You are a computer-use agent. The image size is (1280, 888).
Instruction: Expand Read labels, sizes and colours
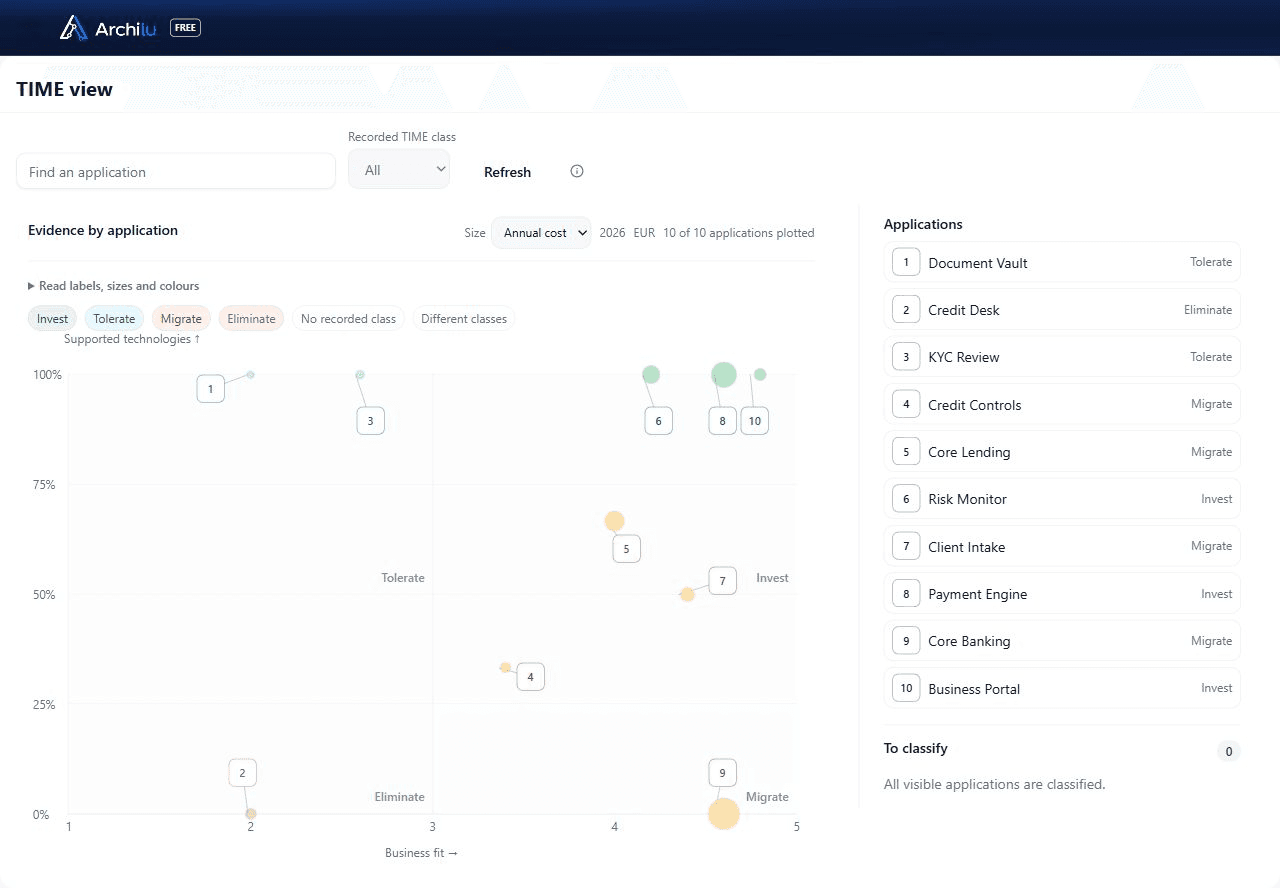(114, 286)
